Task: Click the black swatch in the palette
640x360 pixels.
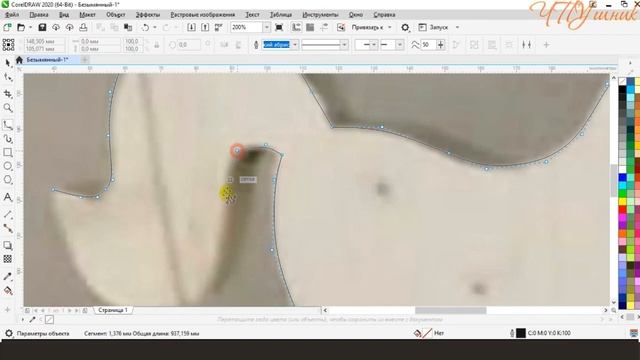Action: [622, 90]
